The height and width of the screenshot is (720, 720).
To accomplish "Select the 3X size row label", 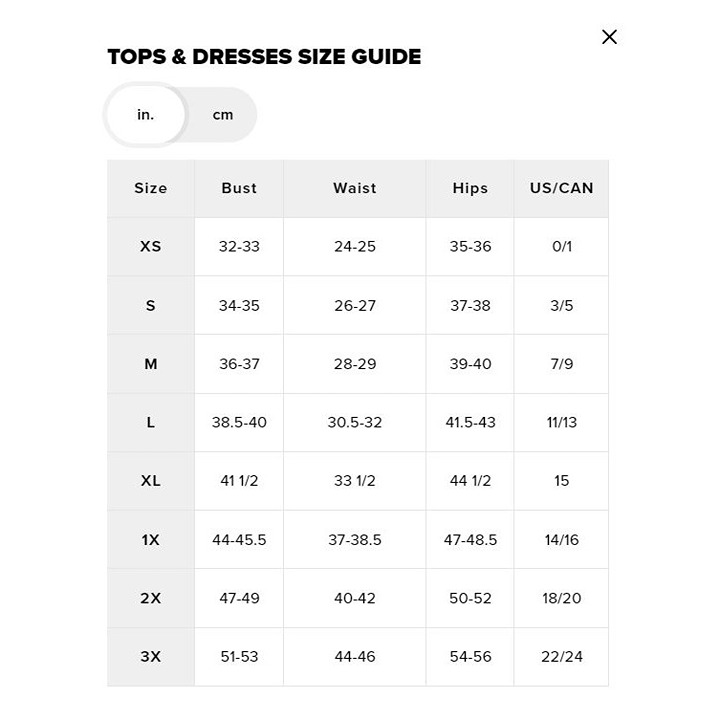I will tap(151, 657).
